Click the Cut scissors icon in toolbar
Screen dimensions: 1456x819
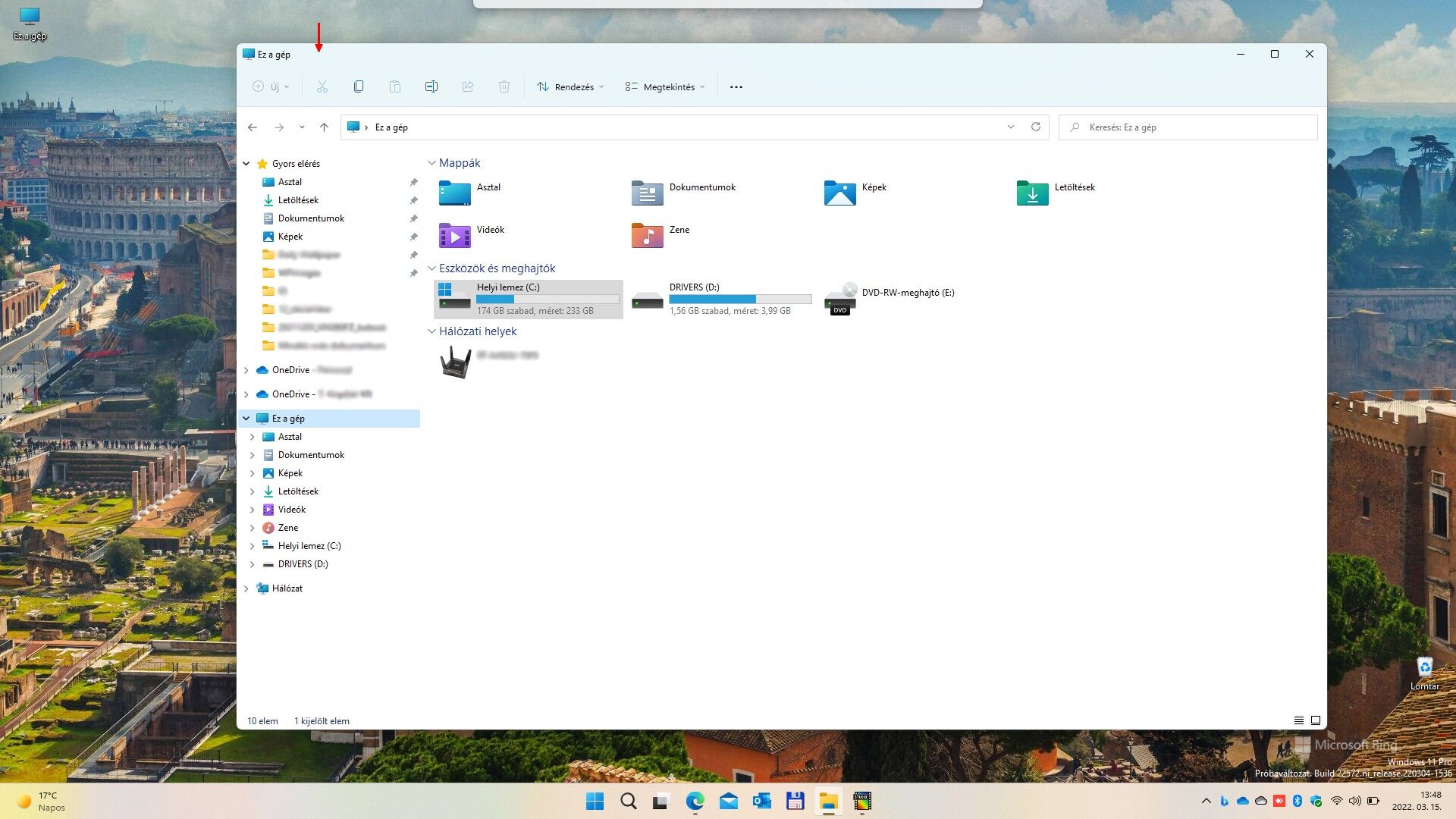tap(322, 87)
